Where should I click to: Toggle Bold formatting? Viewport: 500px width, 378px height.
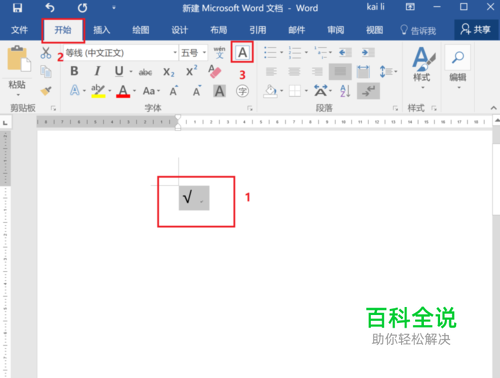[74, 71]
